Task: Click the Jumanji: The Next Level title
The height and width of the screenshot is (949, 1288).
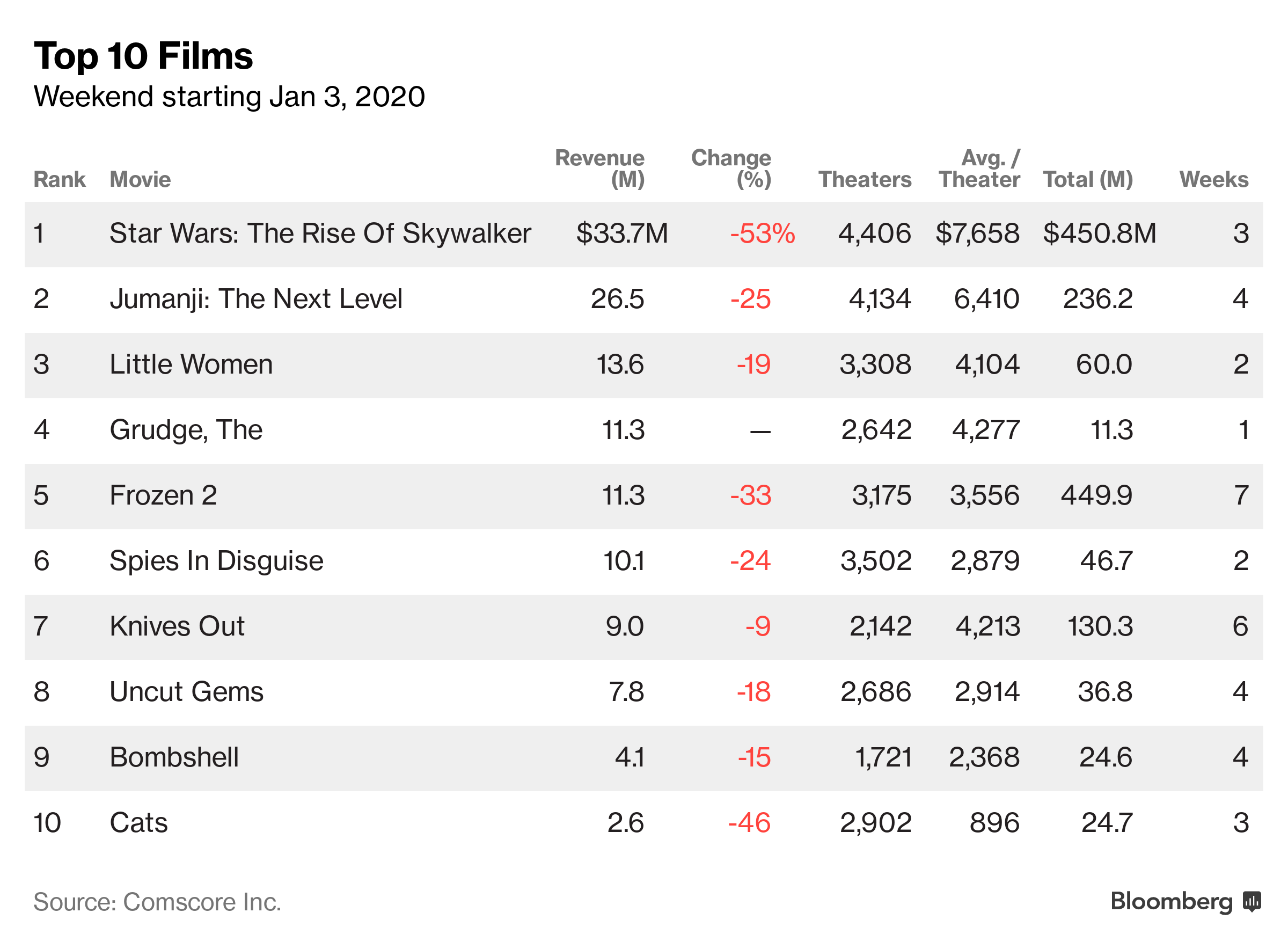Action: pyautogui.click(x=255, y=299)
